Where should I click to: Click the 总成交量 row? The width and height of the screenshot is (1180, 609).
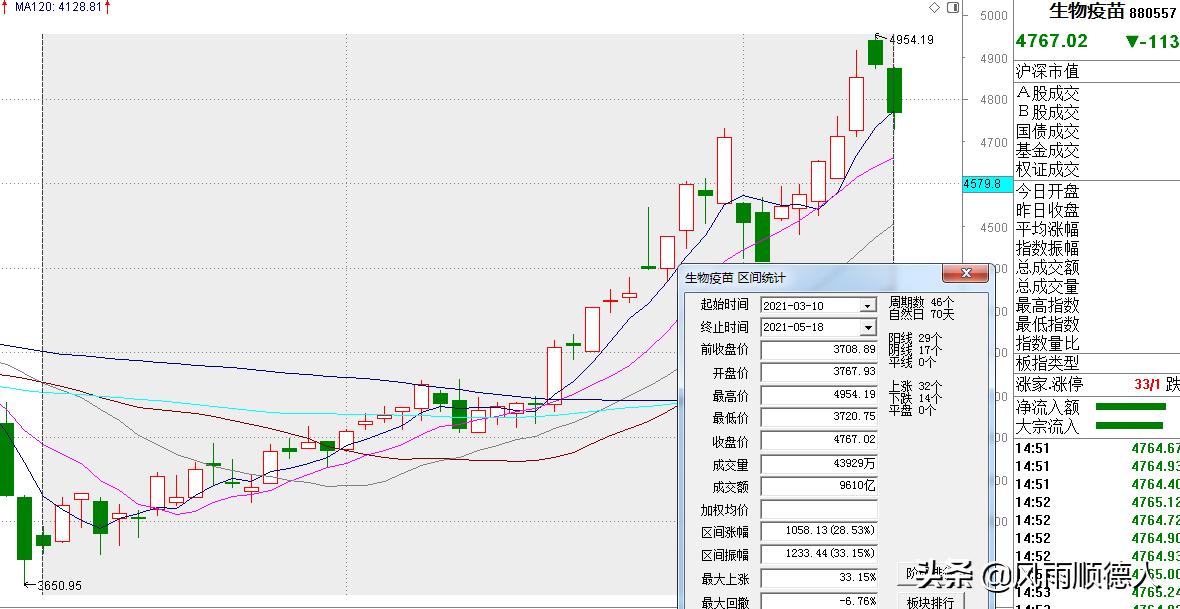[x=1097, y=286]
